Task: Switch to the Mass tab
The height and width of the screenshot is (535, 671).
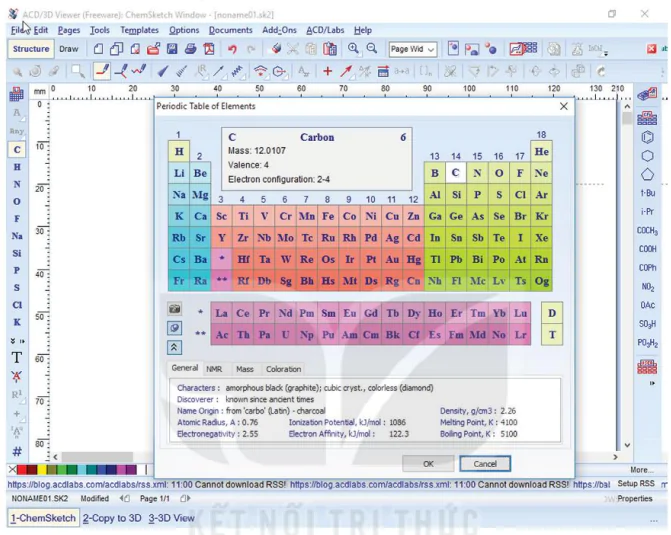Action: pyautogui.click(x=245, y=369)
